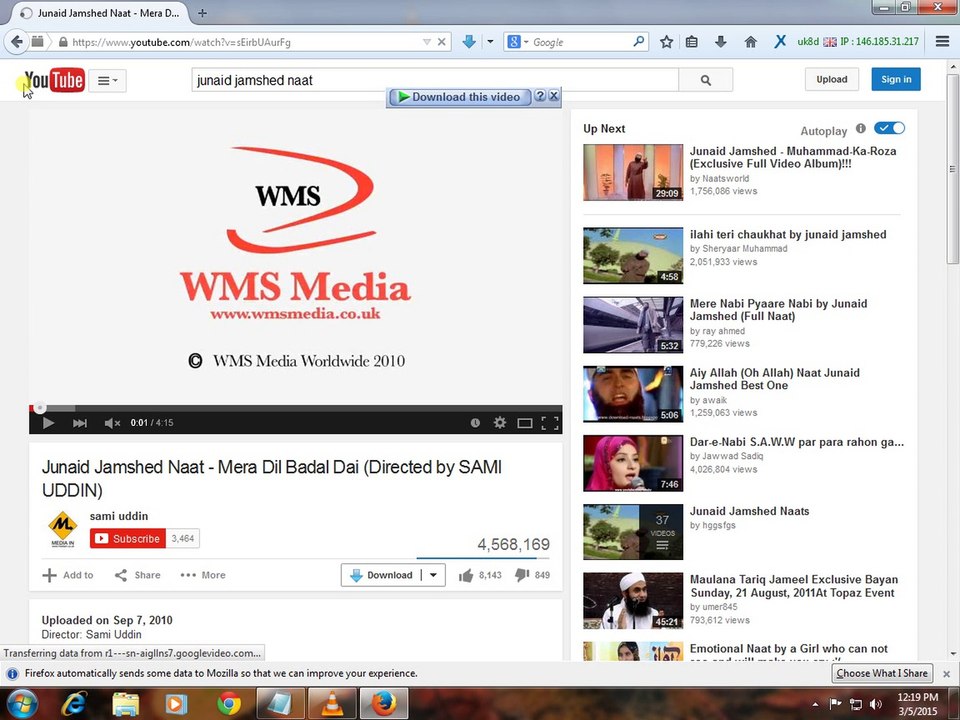Click the YouTube logo
The width and height of the screenshot is (960, 720).
point(54,80)
